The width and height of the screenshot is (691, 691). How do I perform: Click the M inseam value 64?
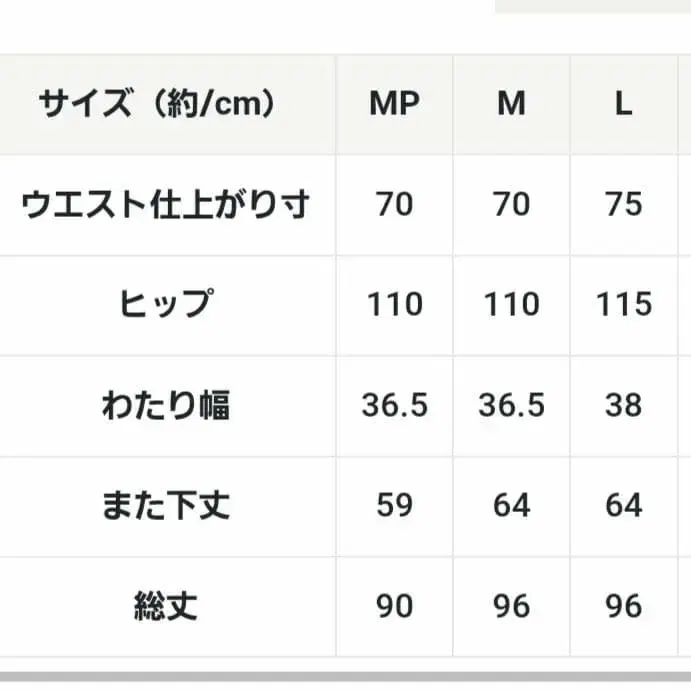pyautogui.click(x=511, y=505)
